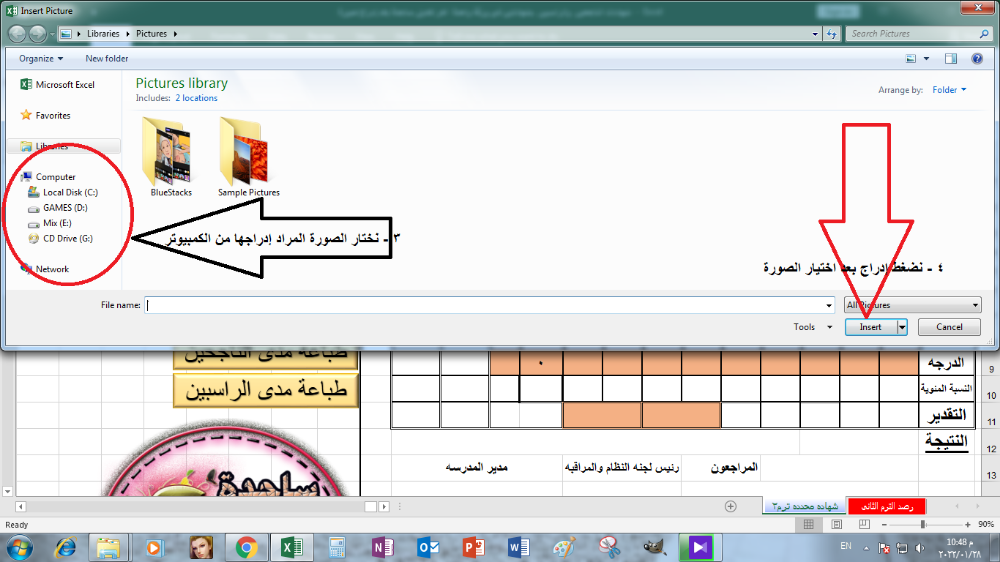This screenshot has height=562, width=1000.
Task: Open Outlook from the taskbar
Action: (x=428, y=548)
